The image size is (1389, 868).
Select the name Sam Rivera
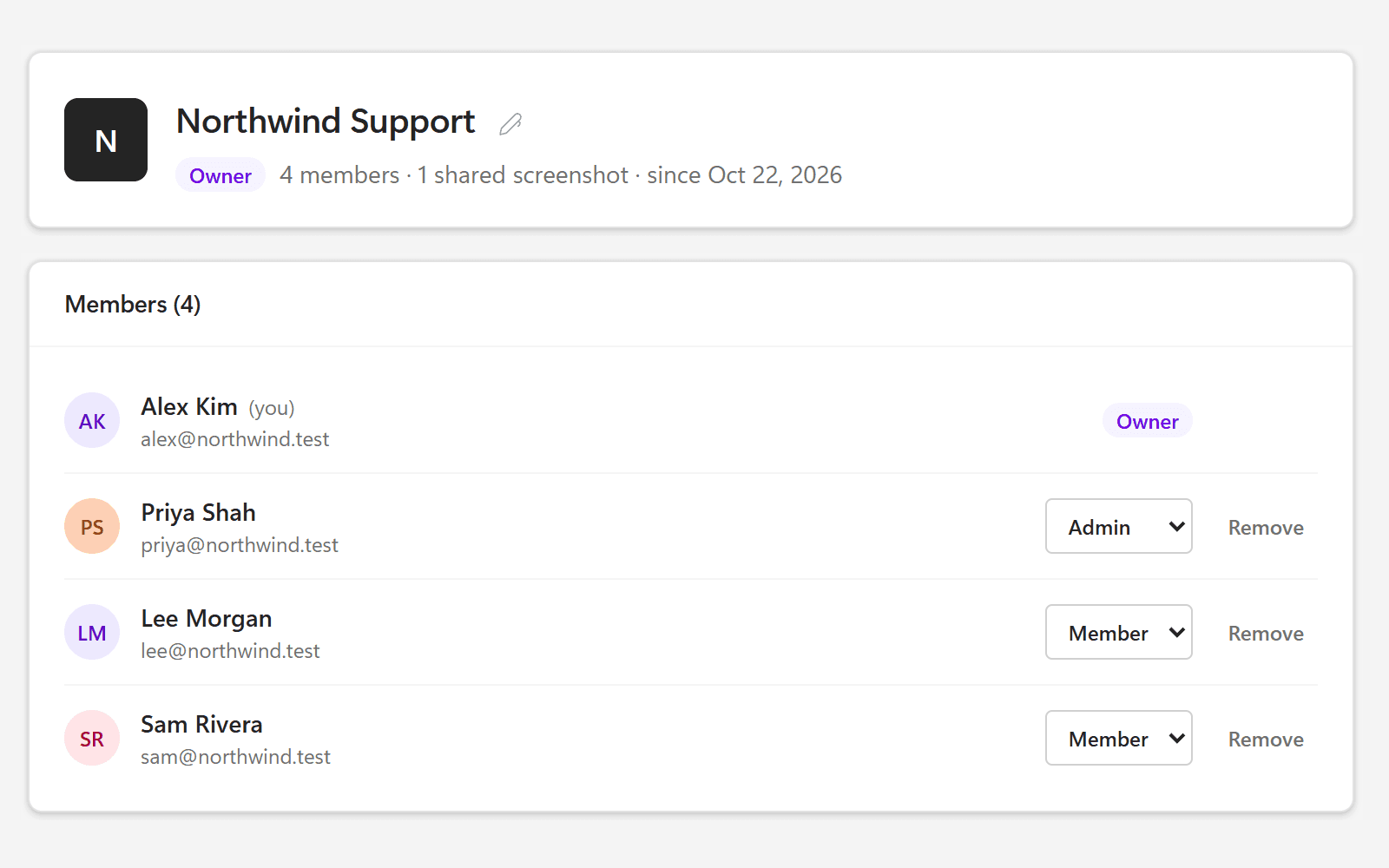pyautogui.click(x=201, y=724)
